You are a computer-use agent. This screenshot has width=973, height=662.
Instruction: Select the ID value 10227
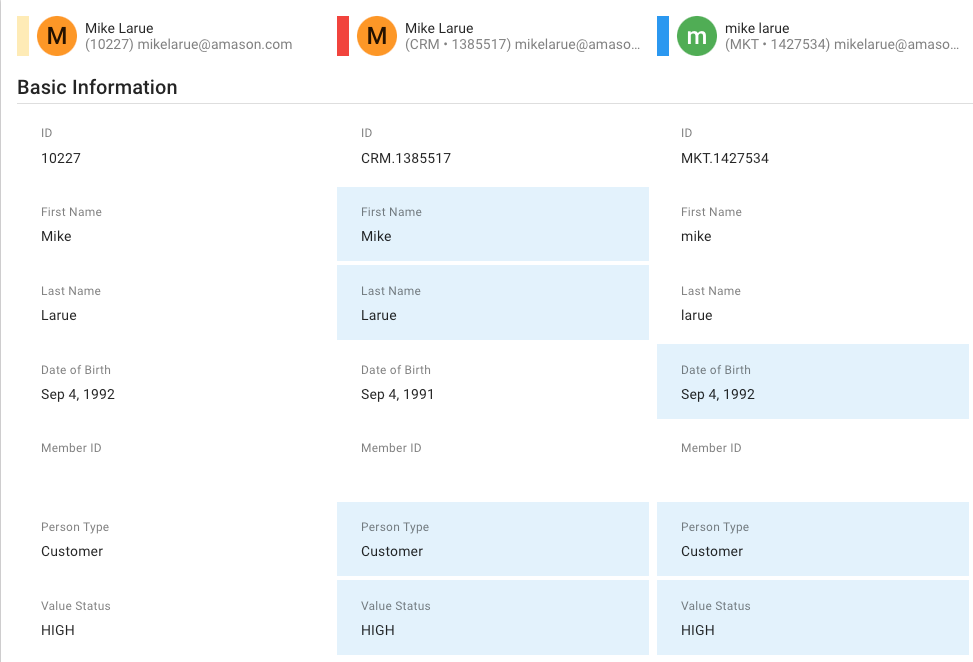61,158
